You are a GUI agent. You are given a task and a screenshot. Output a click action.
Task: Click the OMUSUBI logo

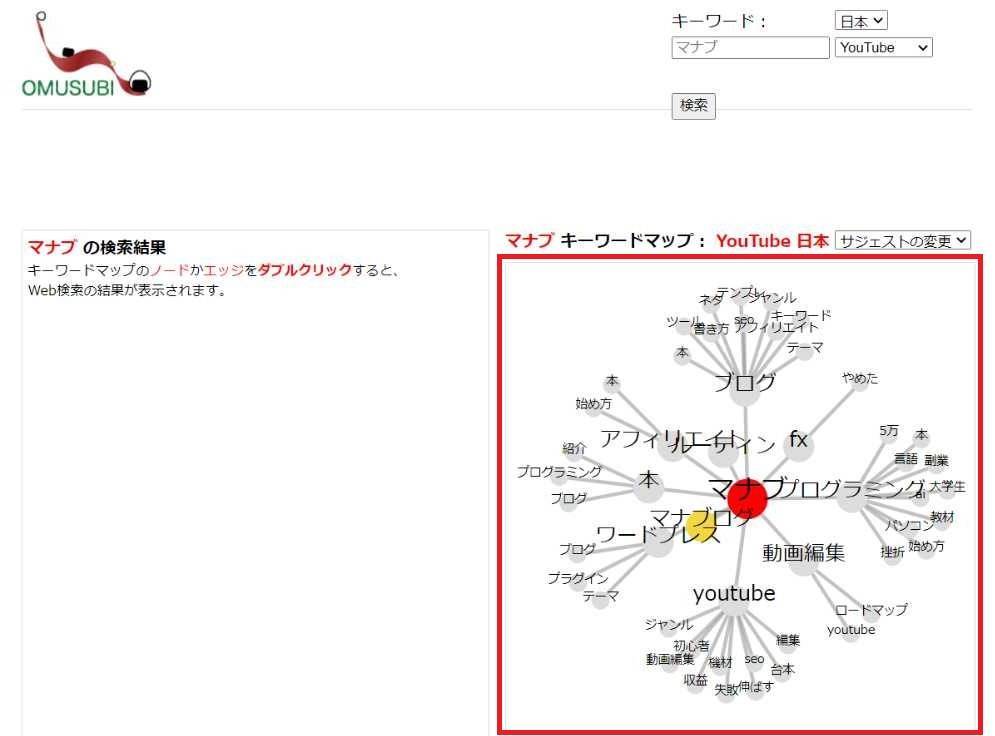click(x=86, y=55)
